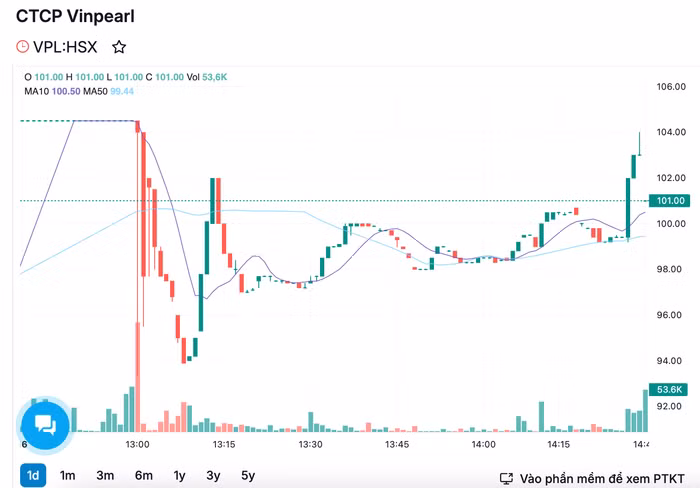Click the 101.00 current price tag
Image resolution: width=700 pixels, height=488 pixels.
671,201
